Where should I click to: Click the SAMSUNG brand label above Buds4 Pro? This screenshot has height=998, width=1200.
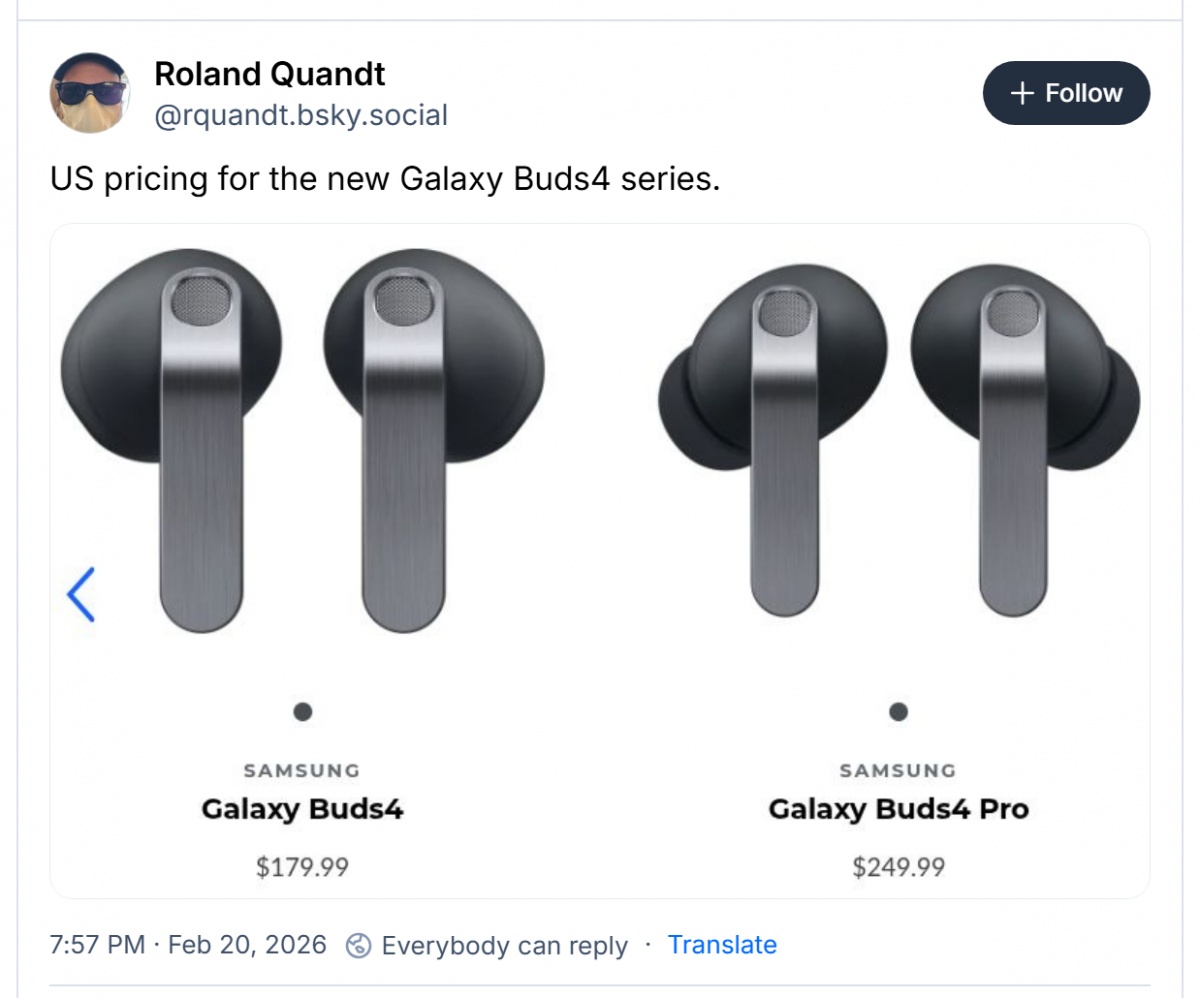(x=898, y=771)
